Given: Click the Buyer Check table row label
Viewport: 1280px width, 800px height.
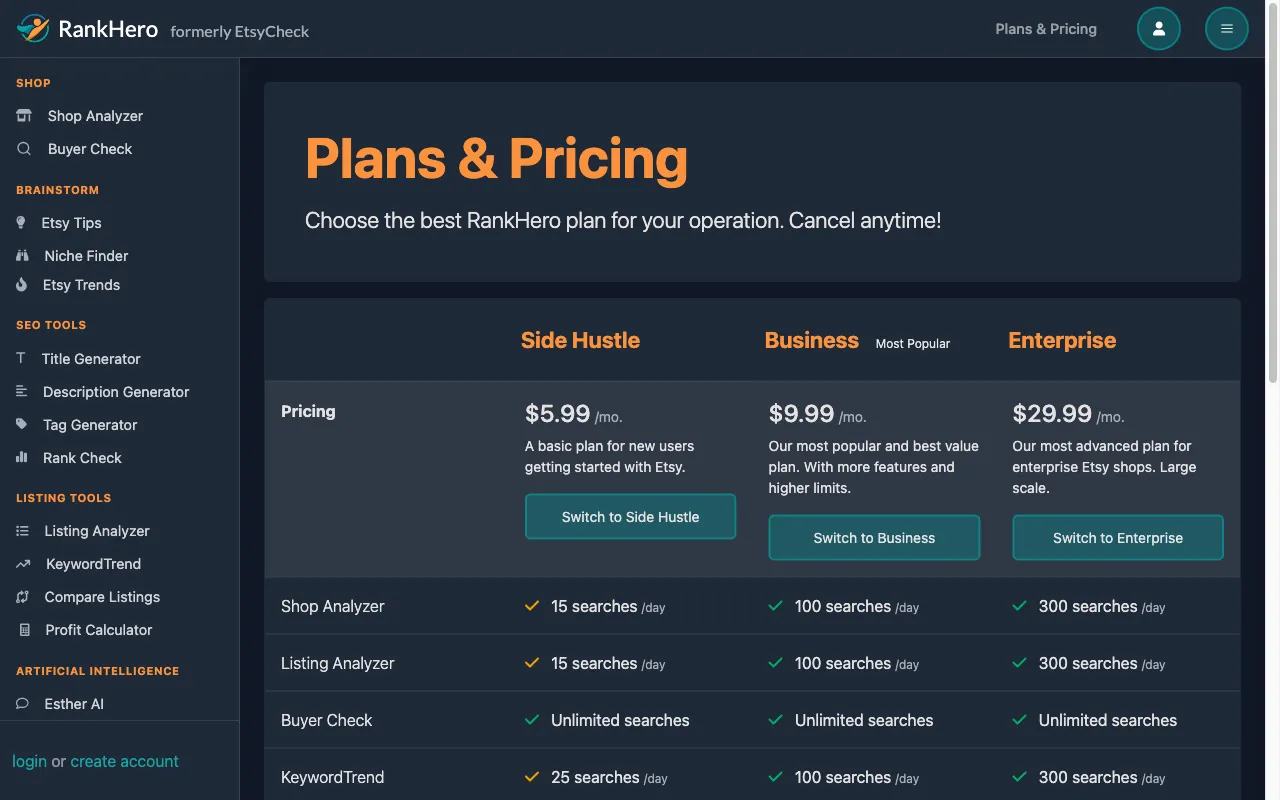Looking at the screenshot, I should coord(327,720).
